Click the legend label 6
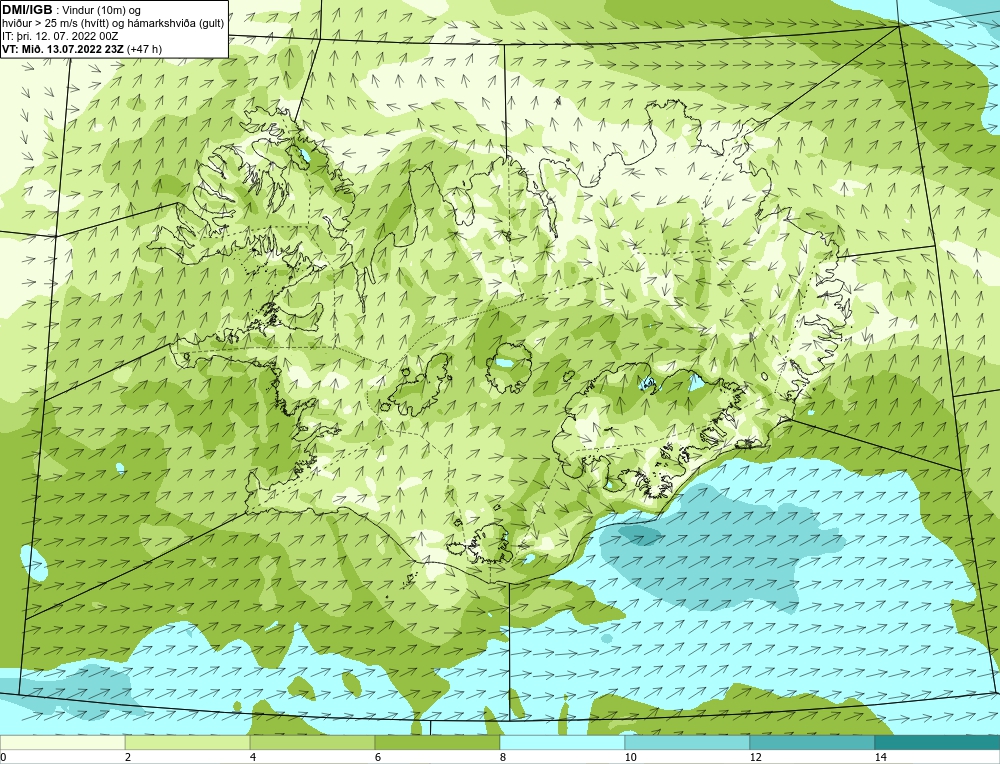 coord(378,757)
